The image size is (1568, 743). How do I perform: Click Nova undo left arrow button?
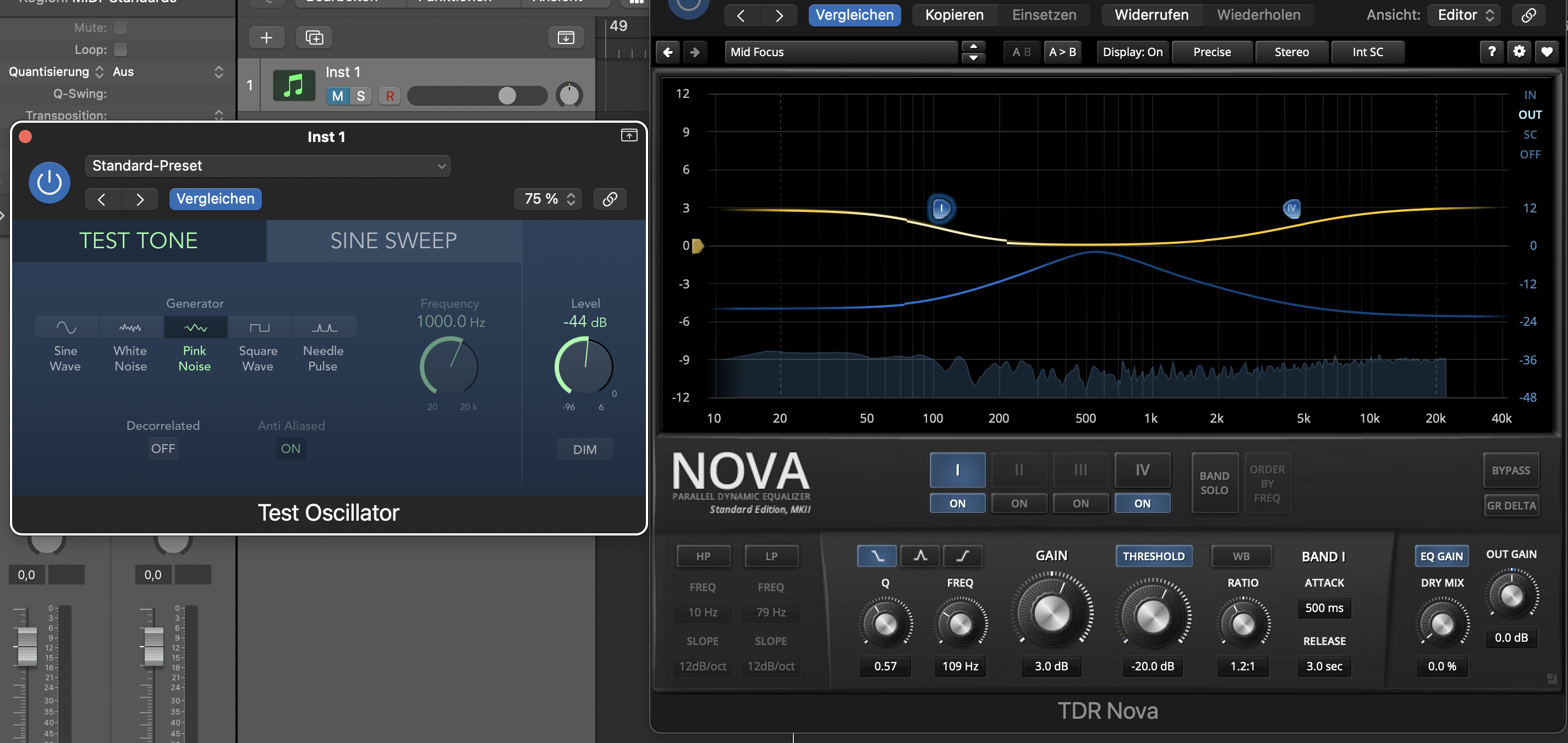click(668, 52)
